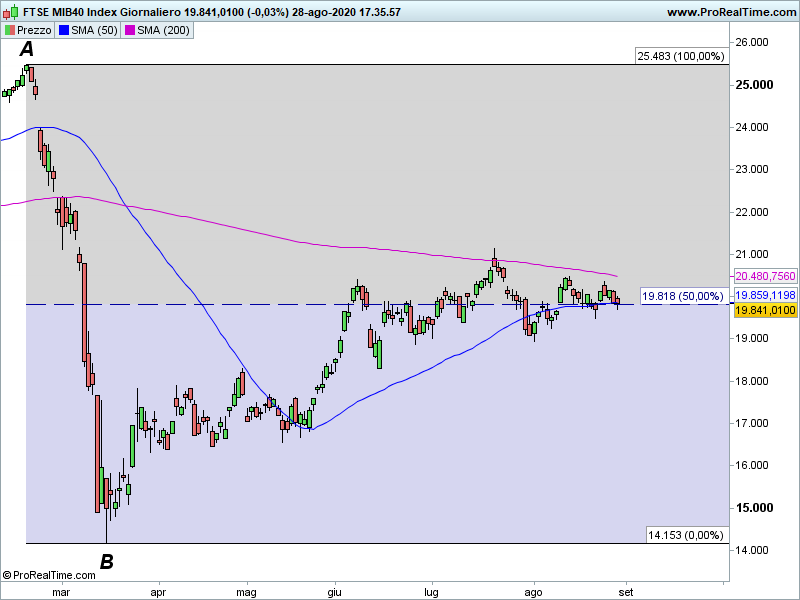The image size is (800, 600).
Task: Click the giu month label on time axis
Action: 335,592
